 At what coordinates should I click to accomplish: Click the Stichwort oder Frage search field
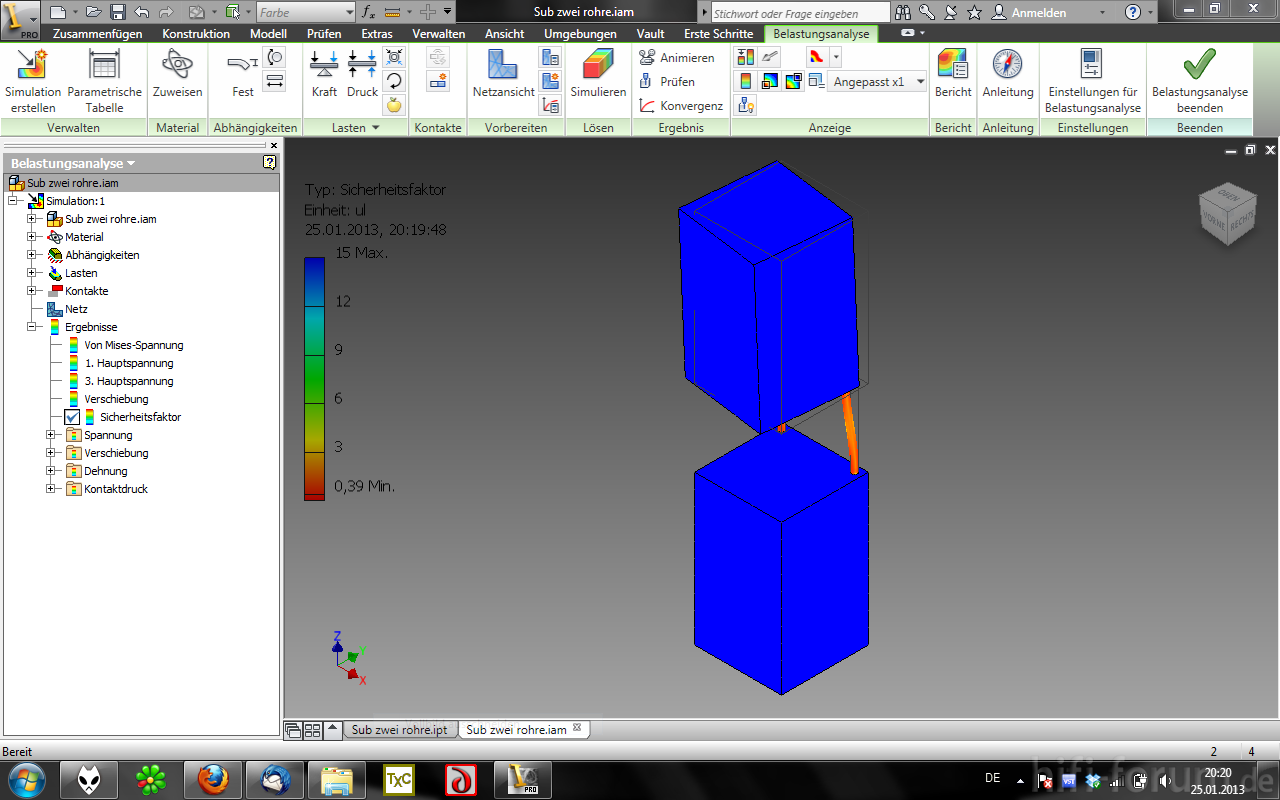800,14
